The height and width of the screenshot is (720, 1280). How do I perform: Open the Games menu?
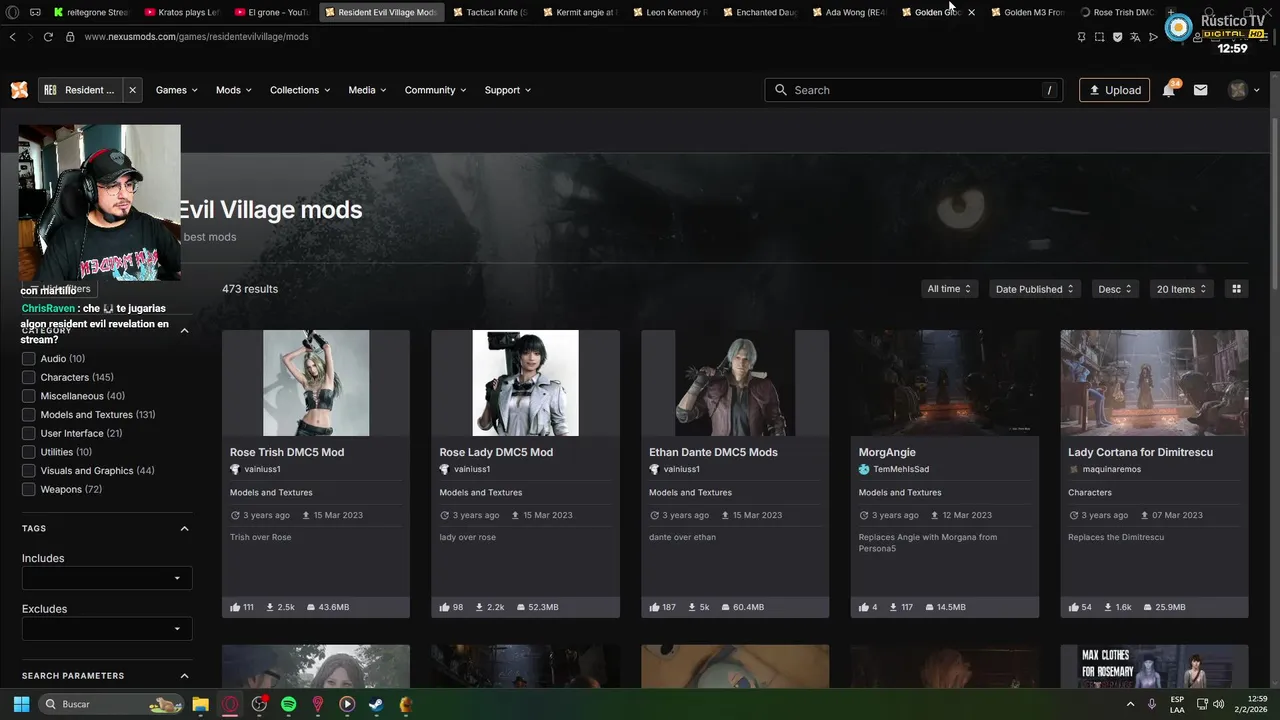(x=176, y=90)
